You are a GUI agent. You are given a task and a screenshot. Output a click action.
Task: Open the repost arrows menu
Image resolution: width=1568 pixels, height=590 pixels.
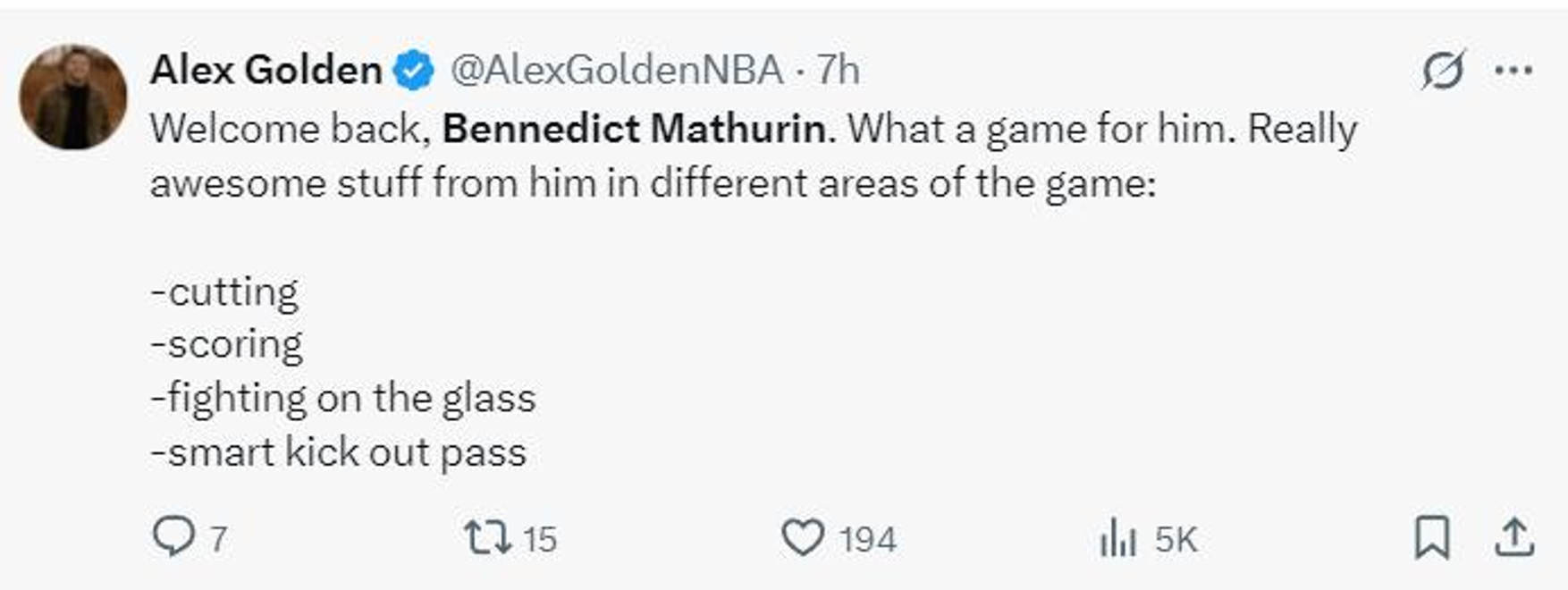pos(487,538)
